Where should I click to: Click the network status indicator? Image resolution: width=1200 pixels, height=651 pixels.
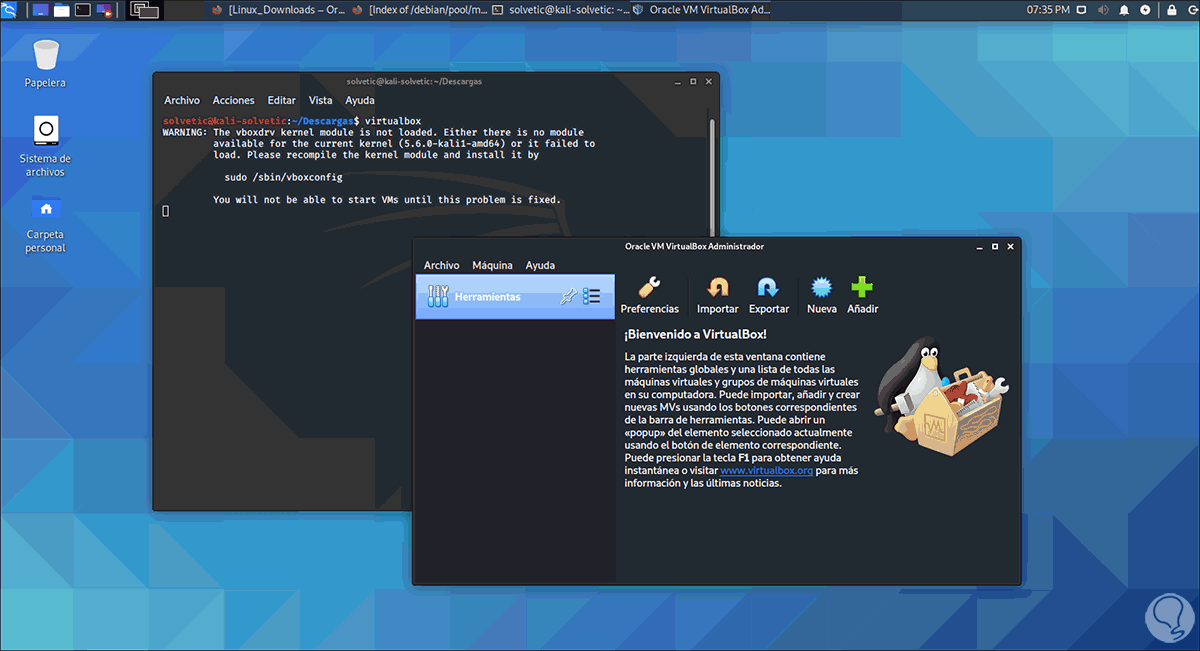coord(1145,9)
